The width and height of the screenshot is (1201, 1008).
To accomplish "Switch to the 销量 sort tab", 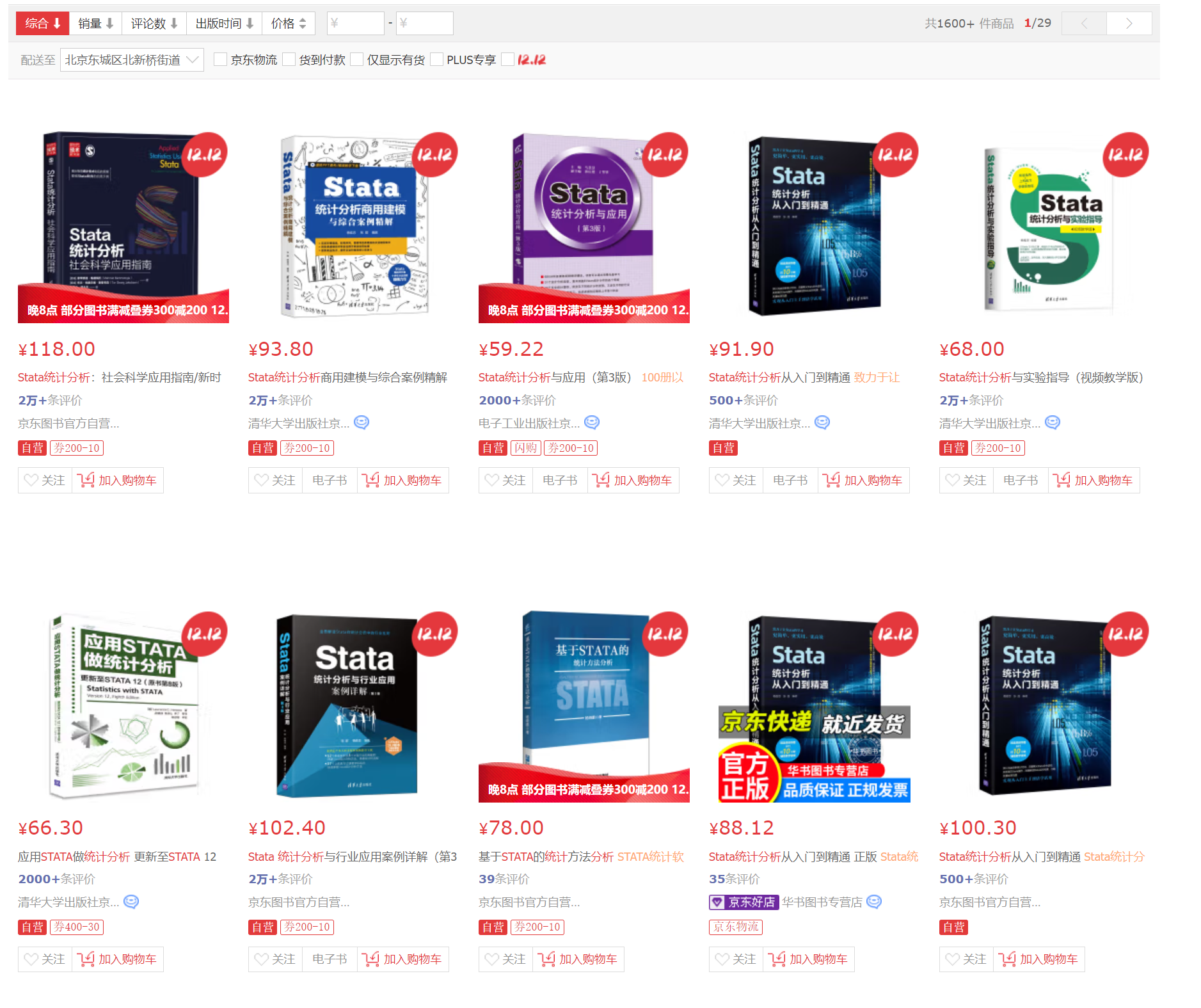I will coord(96,24).
